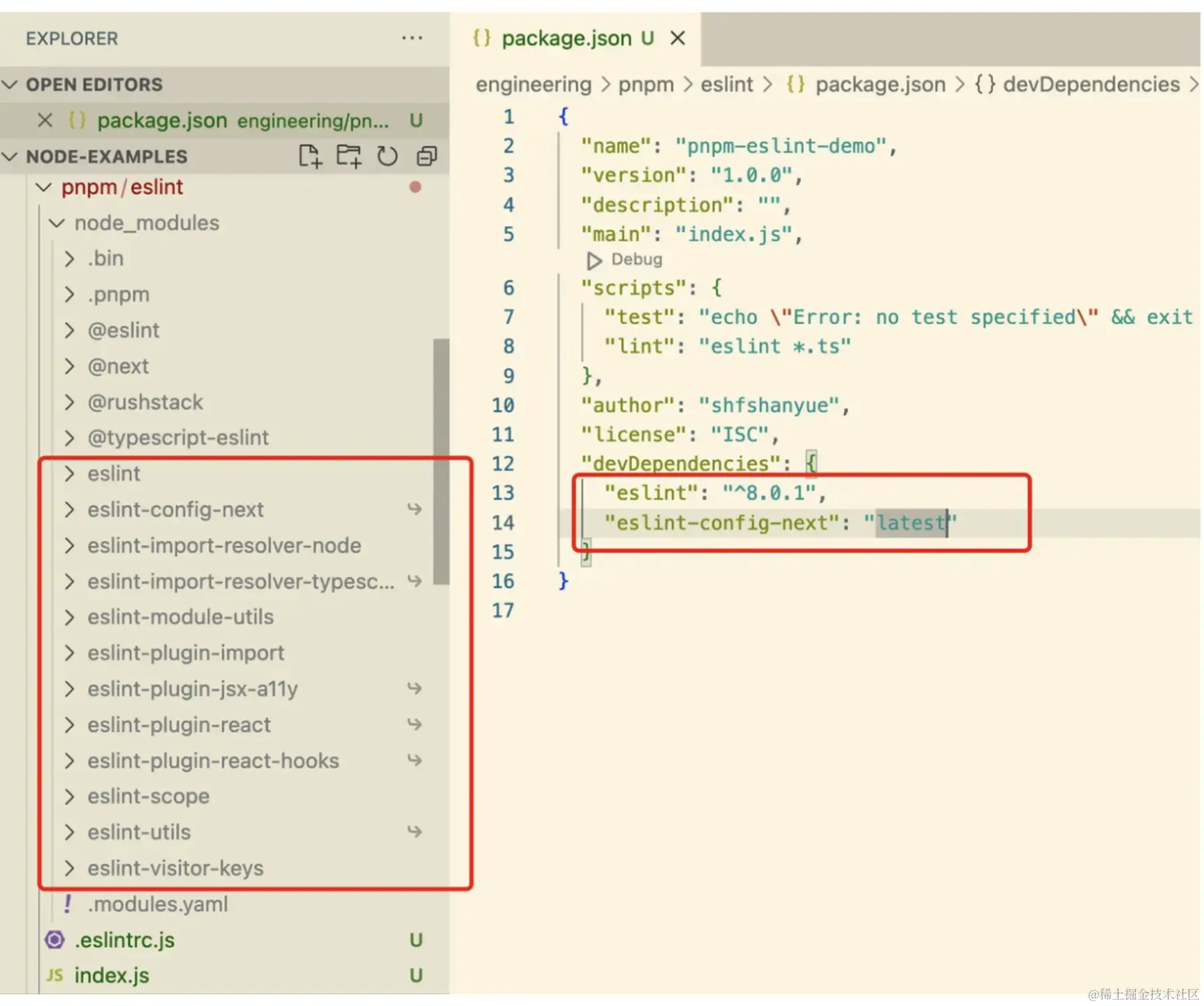This screenshot has width=1204, height=1006.
Task: Expand the @rushstack folder
Action: click(68, 402)
